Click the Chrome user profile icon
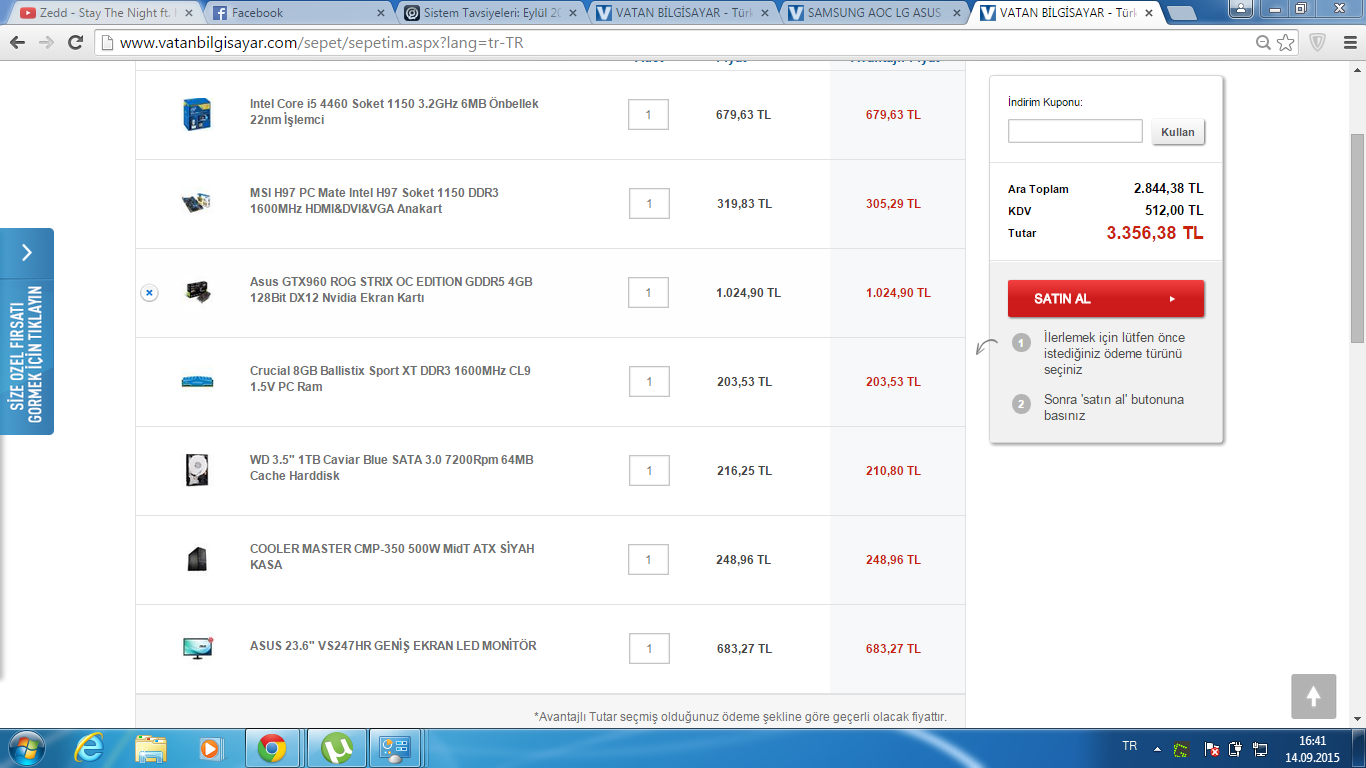1366x768 pixels. pyautogui.click(x=1240, y=8)
